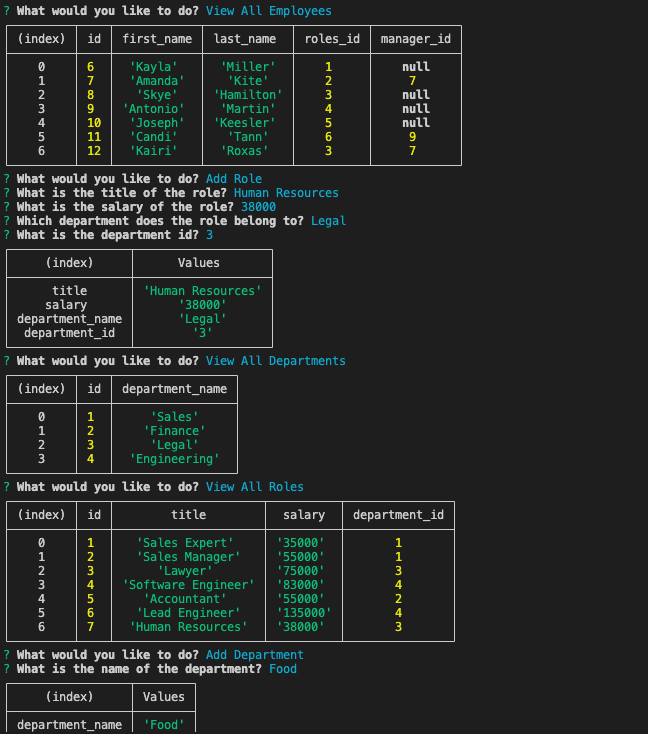
Task: Select the 'Joseph' first name cell
Action: coord(157,123)
